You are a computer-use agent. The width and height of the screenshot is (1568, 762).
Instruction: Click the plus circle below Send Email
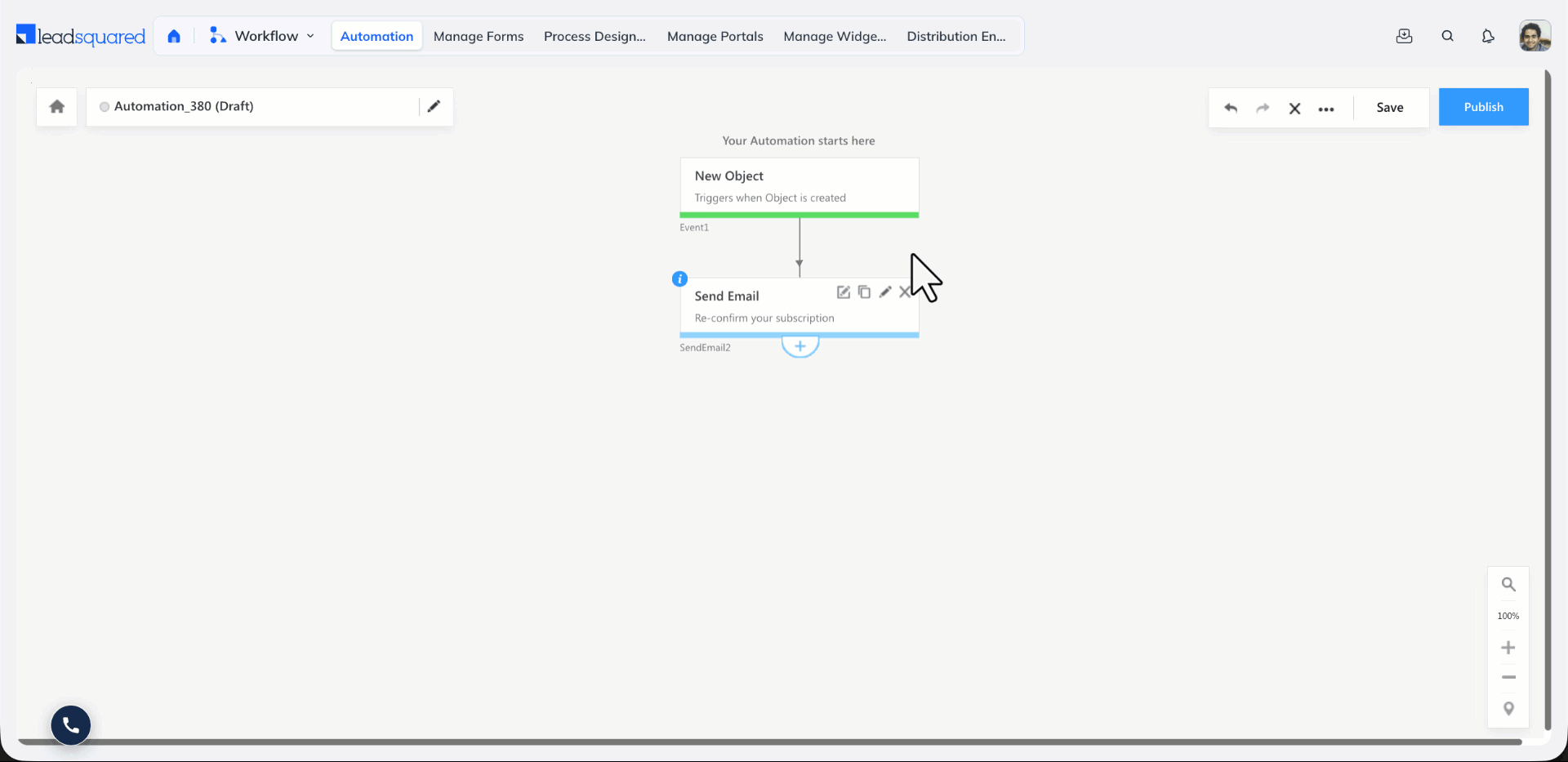(800, 346)
